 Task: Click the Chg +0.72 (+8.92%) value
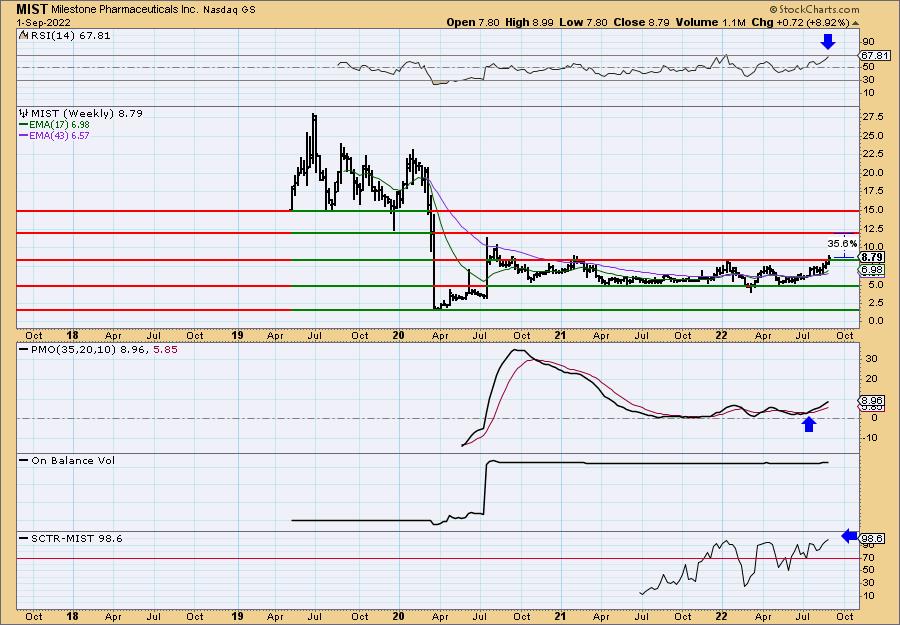point(800,22)
